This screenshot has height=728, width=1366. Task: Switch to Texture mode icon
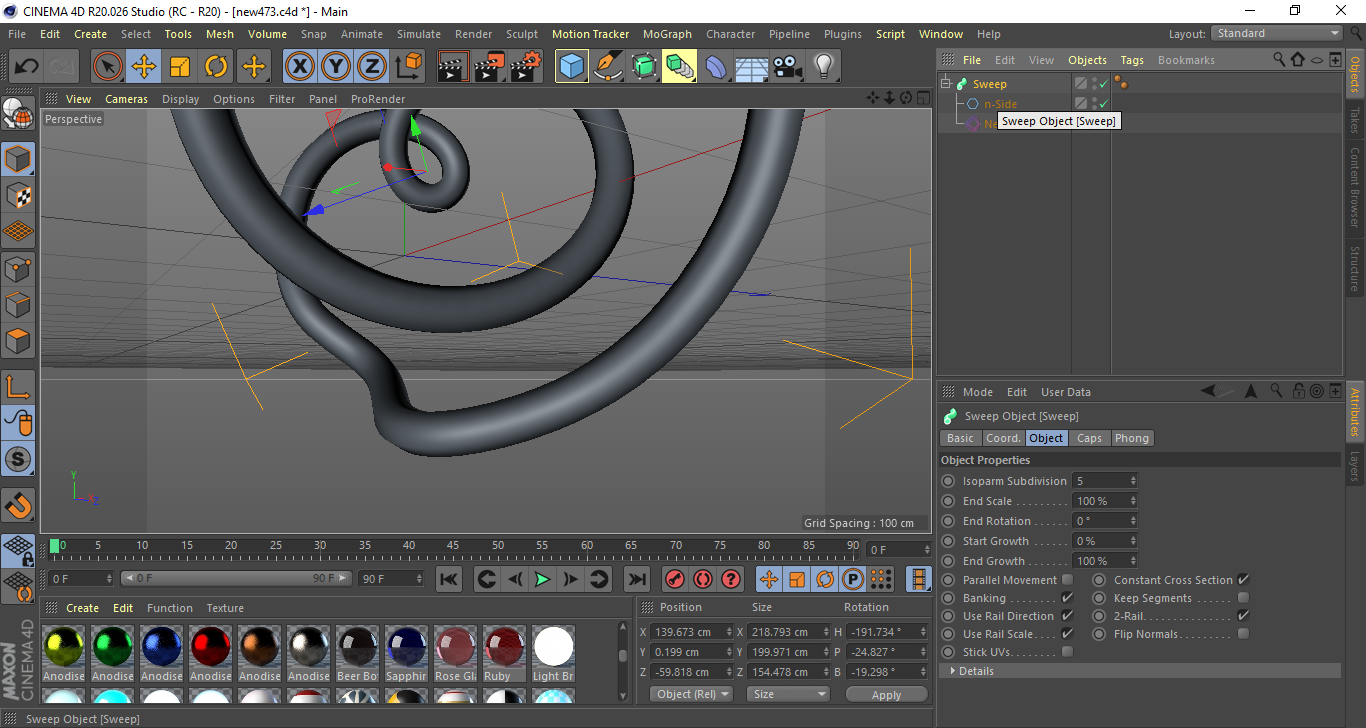tap(18, 195)
